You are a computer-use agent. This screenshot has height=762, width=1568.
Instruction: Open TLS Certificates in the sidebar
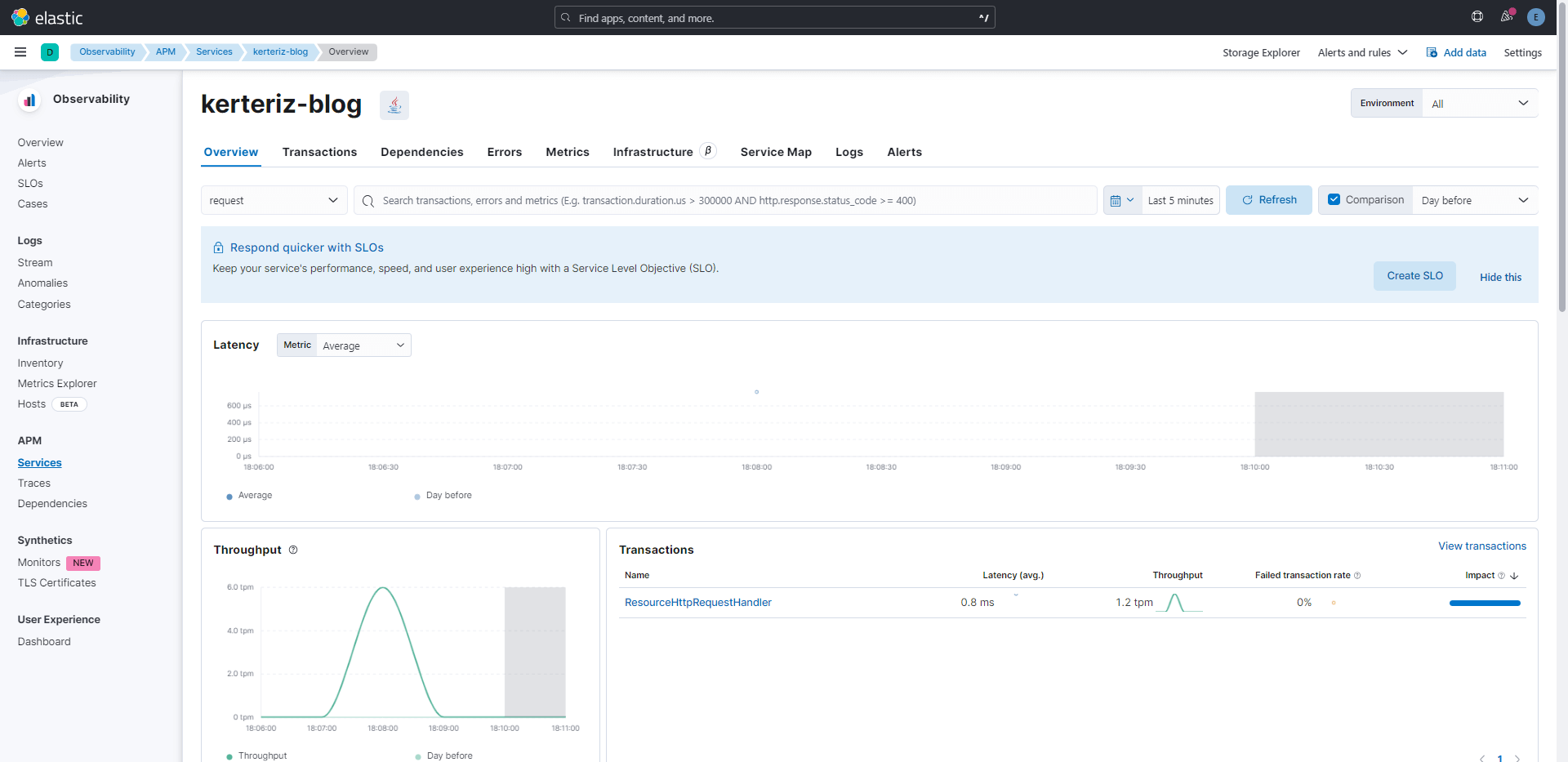tap(57, 583)
